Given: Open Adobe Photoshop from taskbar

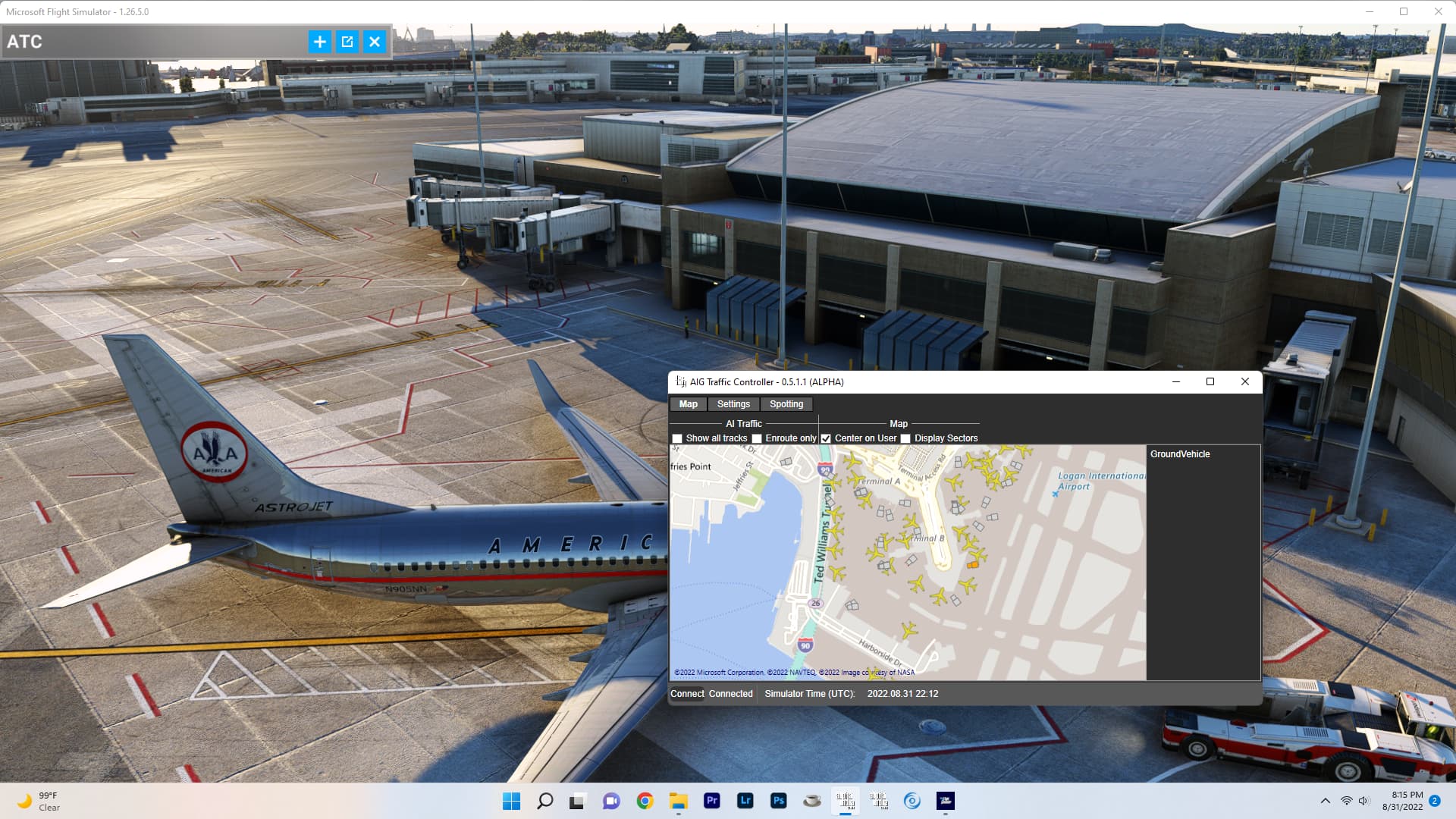Looking at the screenshot, I should [778, 801].
